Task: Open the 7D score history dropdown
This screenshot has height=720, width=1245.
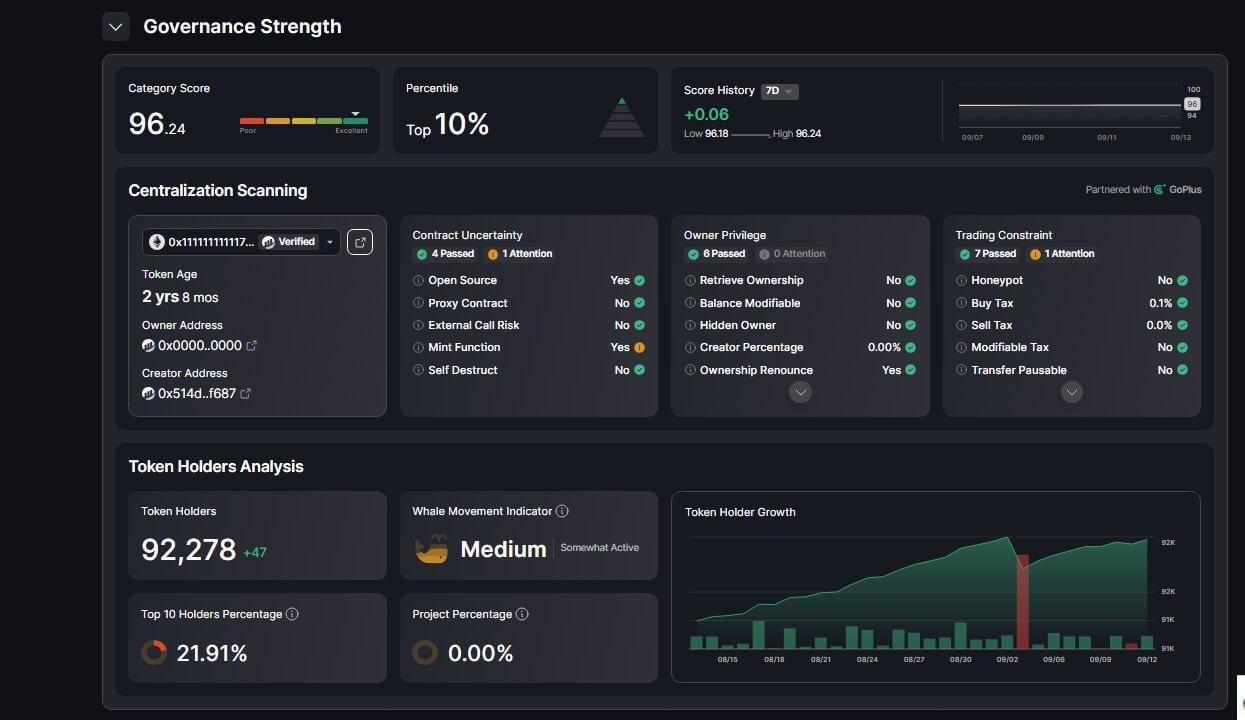Action: pyautogui.click(x=781, y=91)
